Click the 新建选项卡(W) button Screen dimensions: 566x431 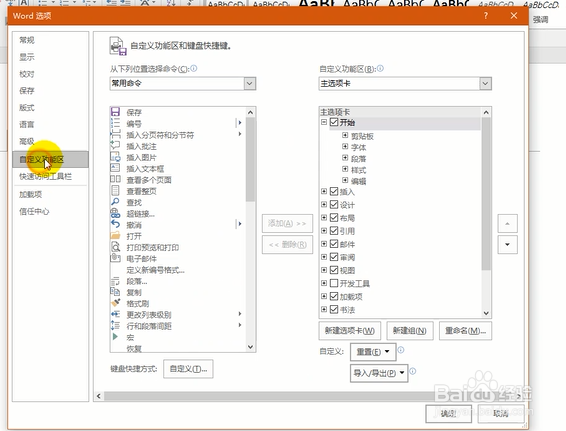(x=349, y=331)
